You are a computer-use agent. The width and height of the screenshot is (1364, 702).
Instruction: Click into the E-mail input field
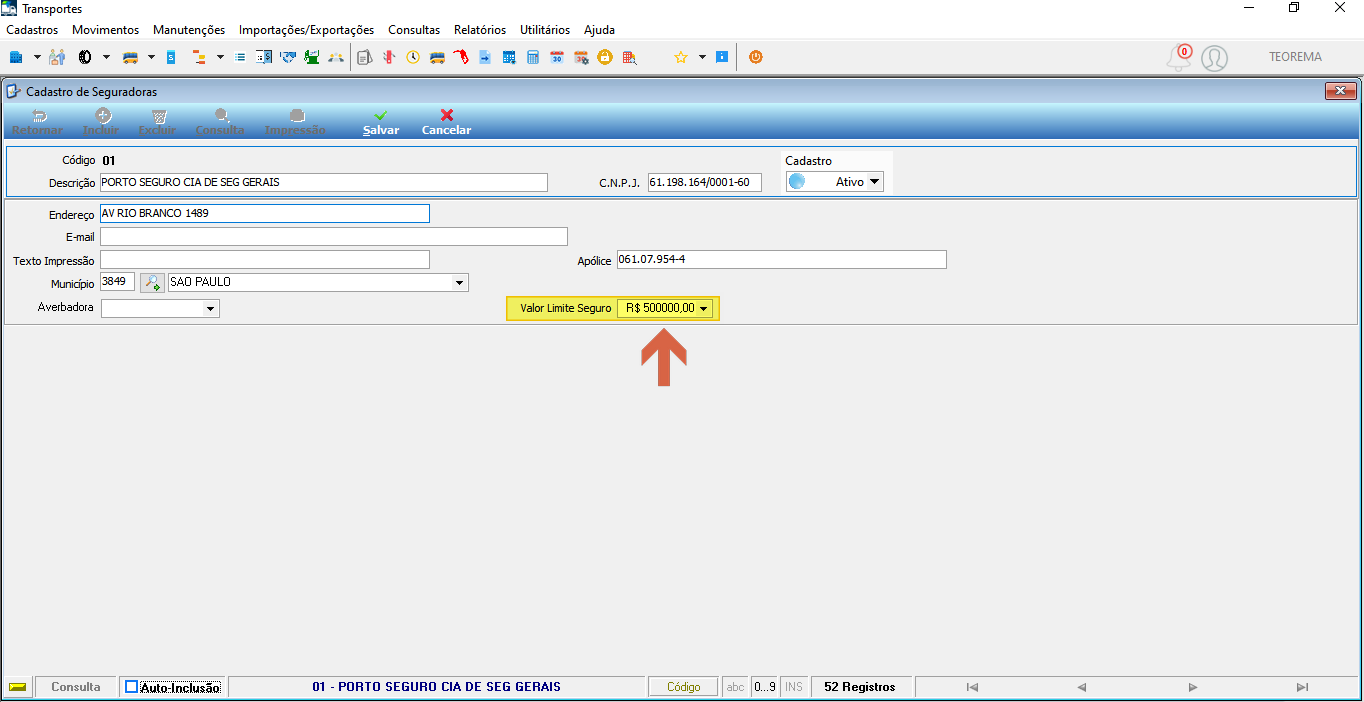click(x=334, y=237)
